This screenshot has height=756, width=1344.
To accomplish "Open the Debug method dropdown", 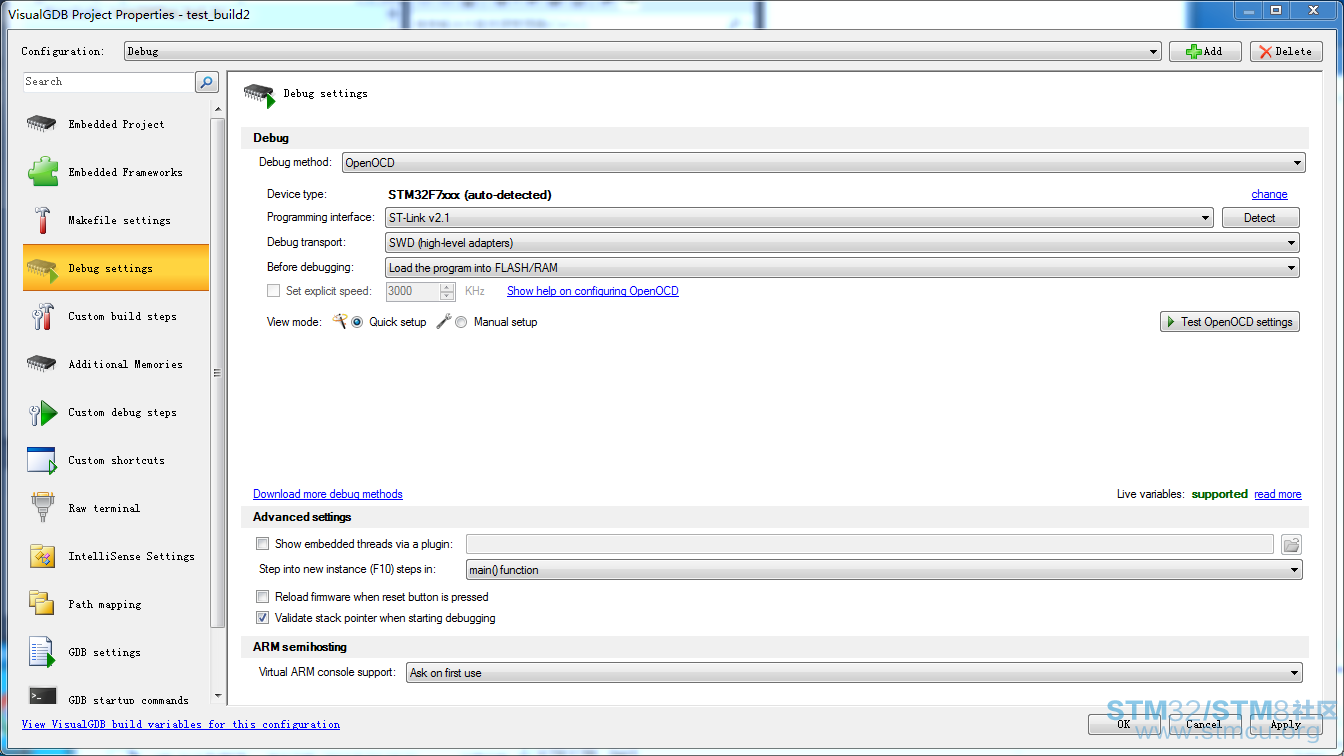I will (x=823, y=163).
